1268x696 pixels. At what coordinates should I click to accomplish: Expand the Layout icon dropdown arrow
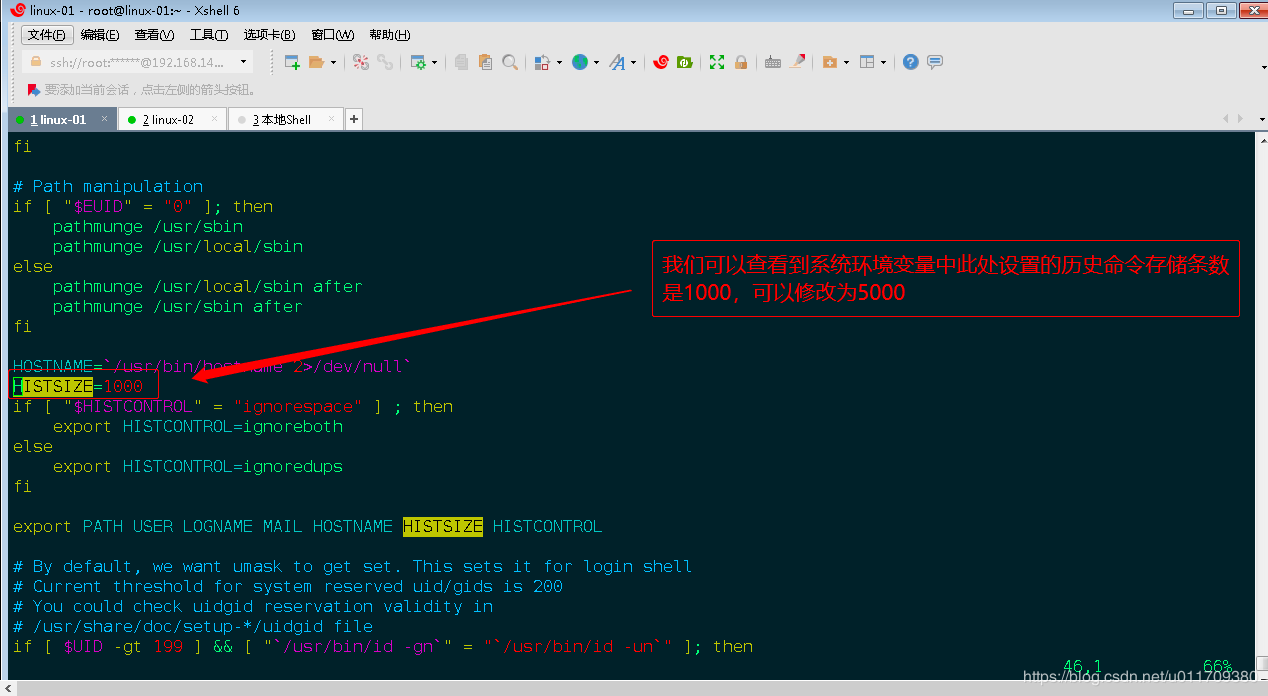(x=884, y=62)
